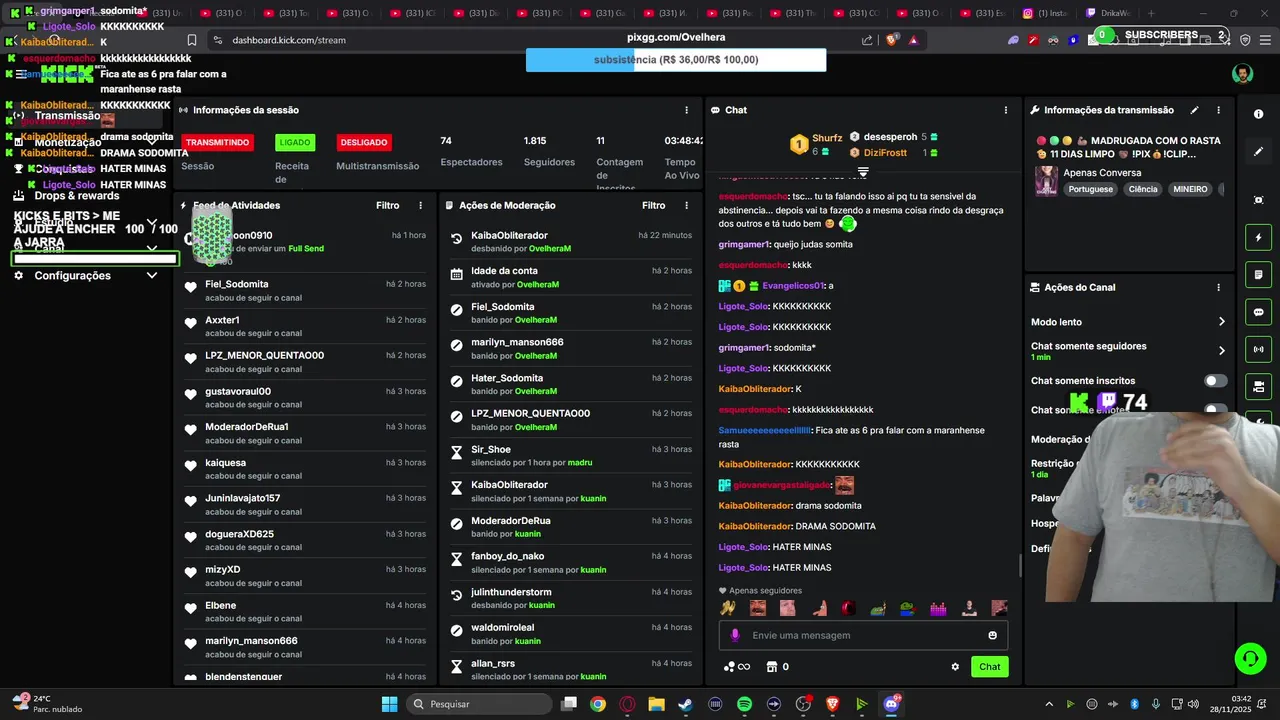Open chat settings gear icon
Image resolution: width=1280 pixels, height=720 pixels.
955,667
